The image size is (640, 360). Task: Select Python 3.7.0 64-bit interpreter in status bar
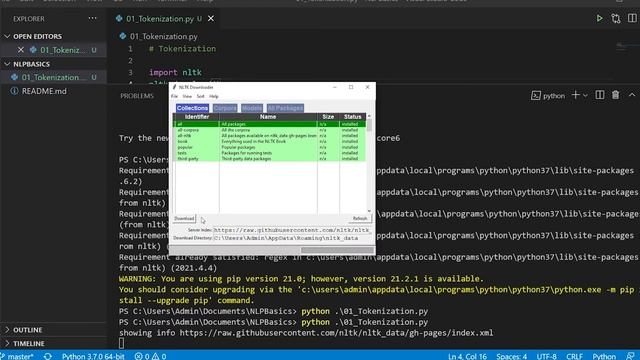93,356
